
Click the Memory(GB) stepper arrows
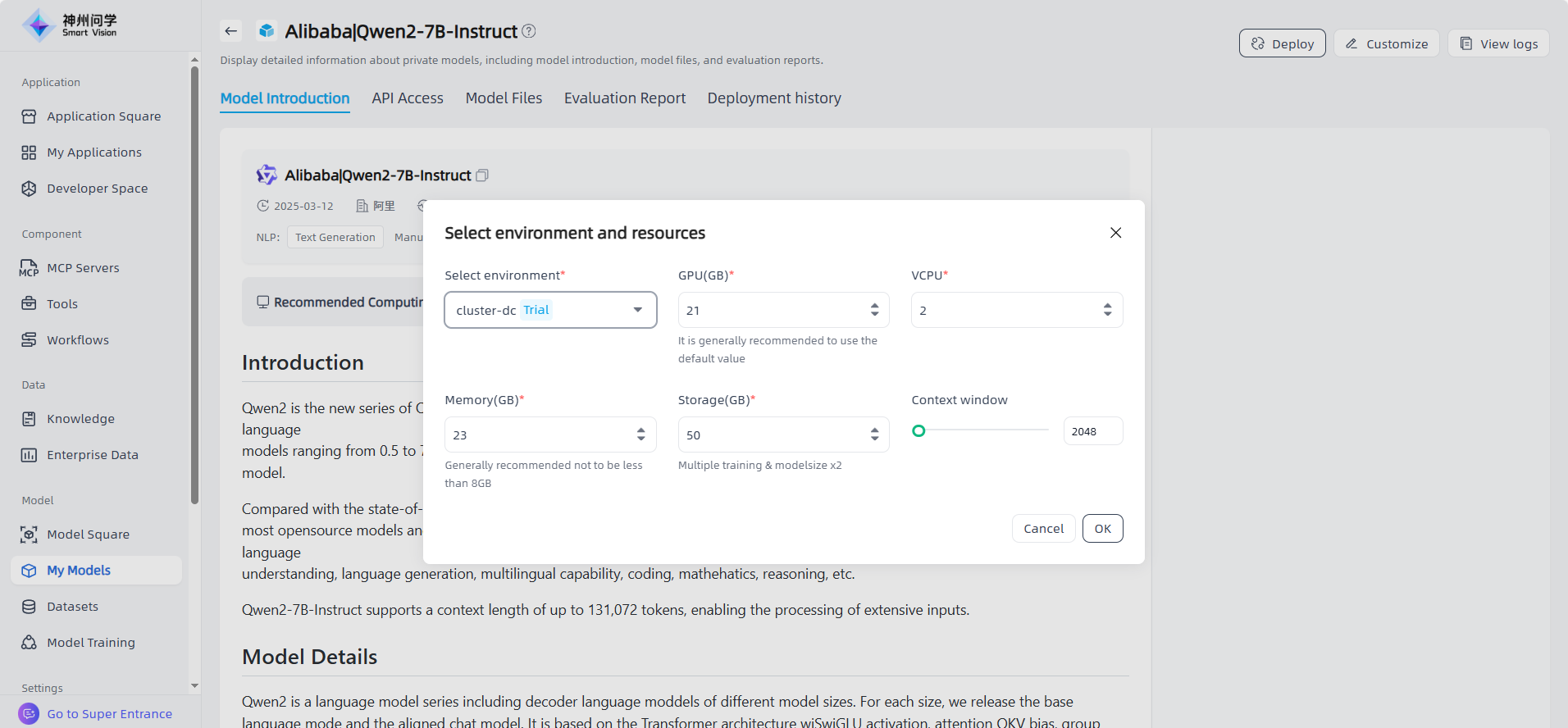point(640,435)
